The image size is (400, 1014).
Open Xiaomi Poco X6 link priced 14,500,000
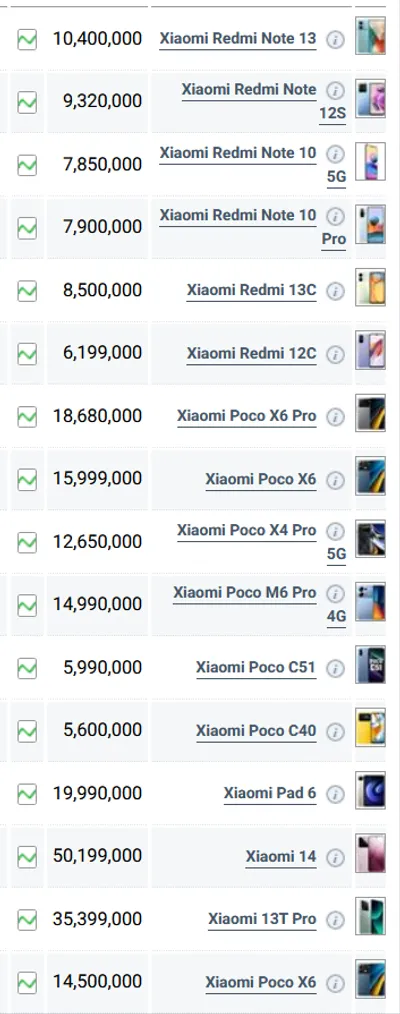261,984
